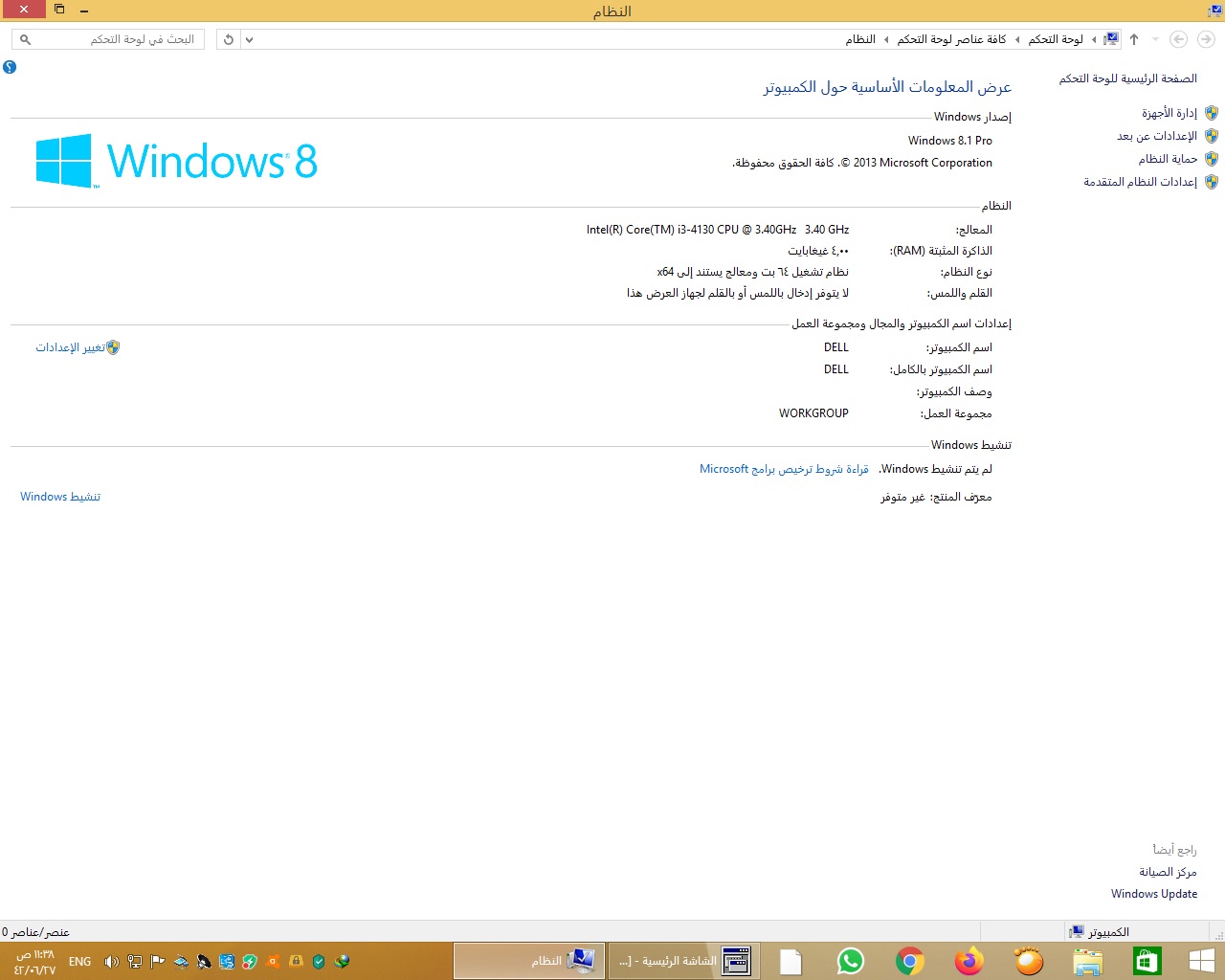Open Advanced system settings (إعدادات النظام المتقدمة)
Viewport: 1225px width, 980px height.
(x=1140, y=182)
